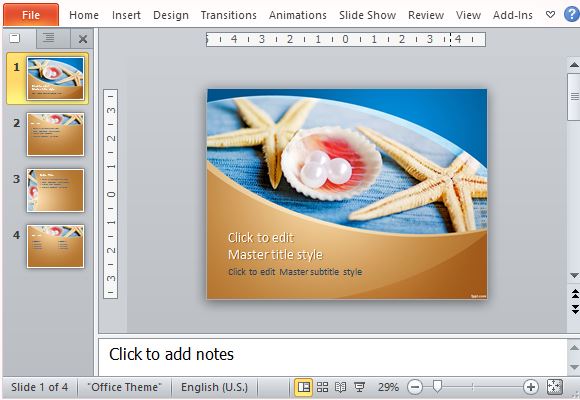Open the Design ribbon tab
The width and height of the screenshot is (580, 400).
(x=171, y=15)
